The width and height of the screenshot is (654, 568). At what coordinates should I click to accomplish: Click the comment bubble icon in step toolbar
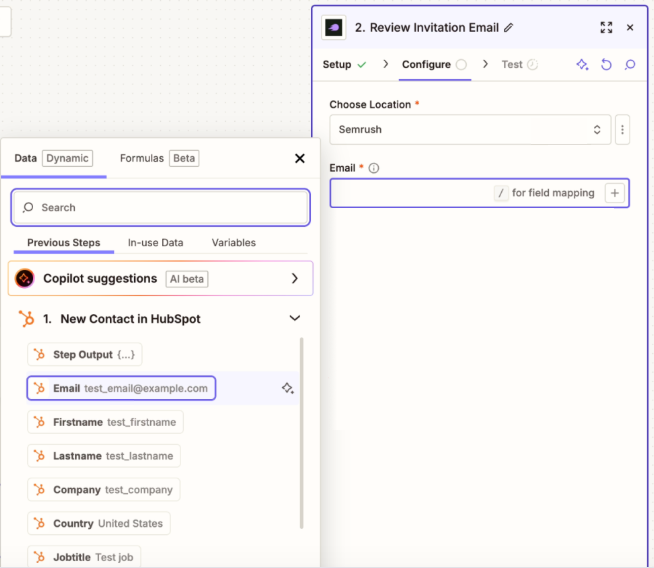[x=630, y=65]
